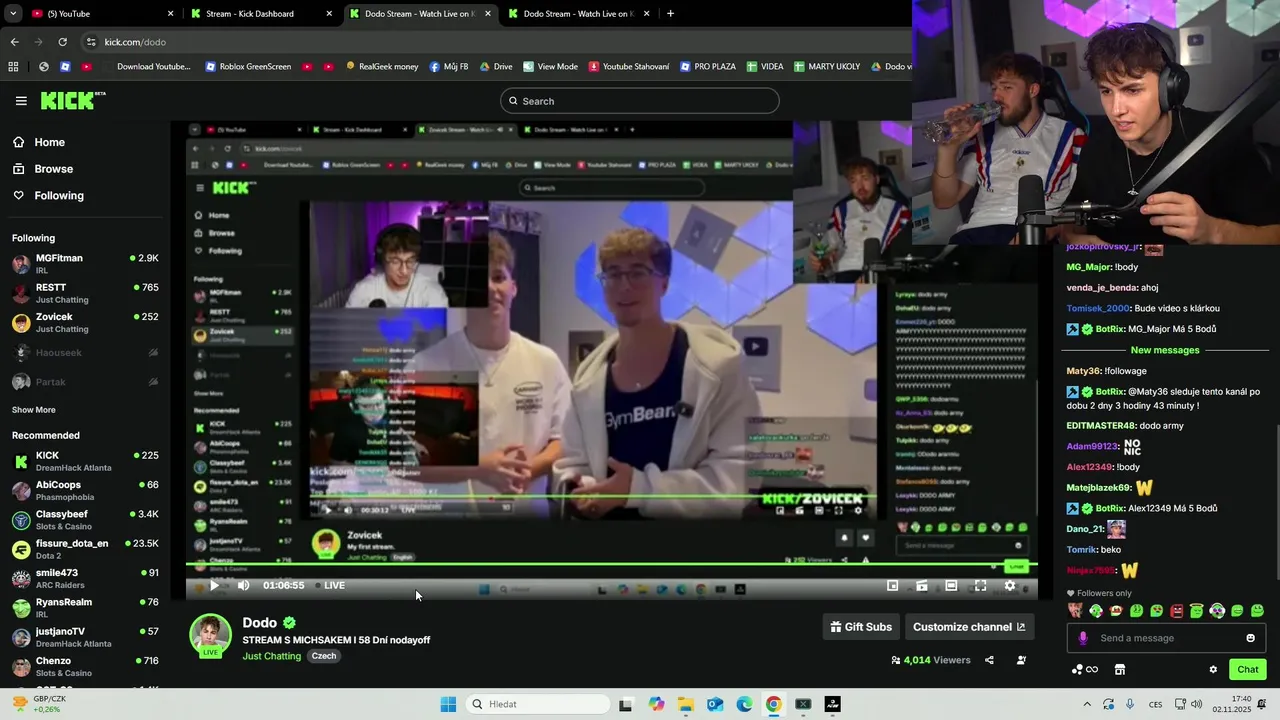Viewport: 1280px width, 720px height.
Task: Open the emote picker in message box
Action: 1250,638
